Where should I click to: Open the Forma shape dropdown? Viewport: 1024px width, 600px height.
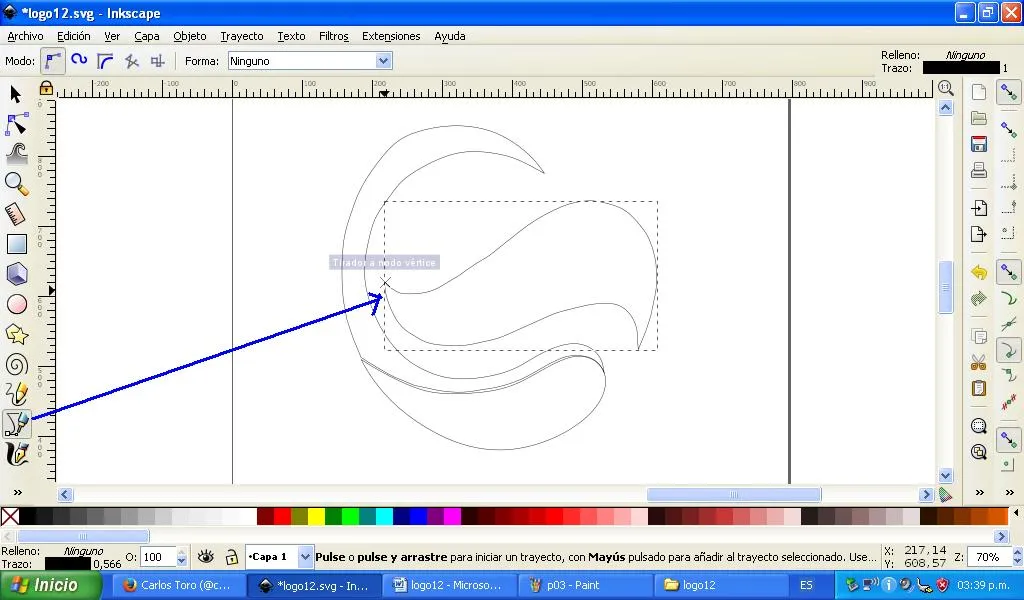point(383,61)
